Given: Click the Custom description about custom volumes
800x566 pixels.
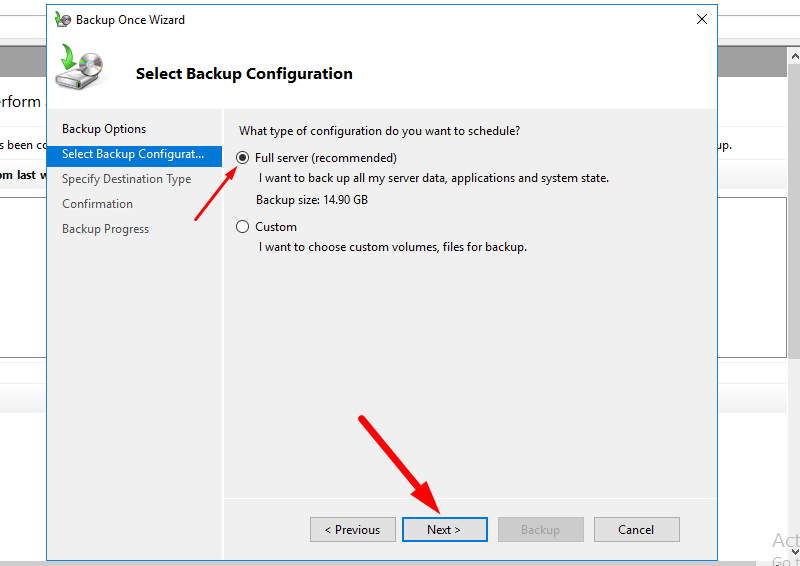Looking at the screenshot, I should tap(392, 247).
